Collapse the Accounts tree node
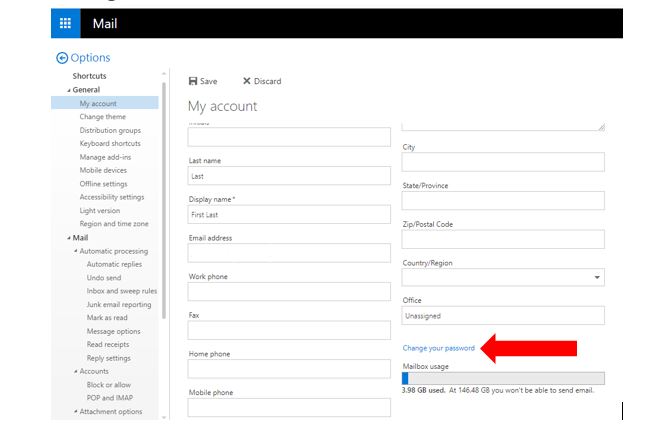 pos(76,371)
